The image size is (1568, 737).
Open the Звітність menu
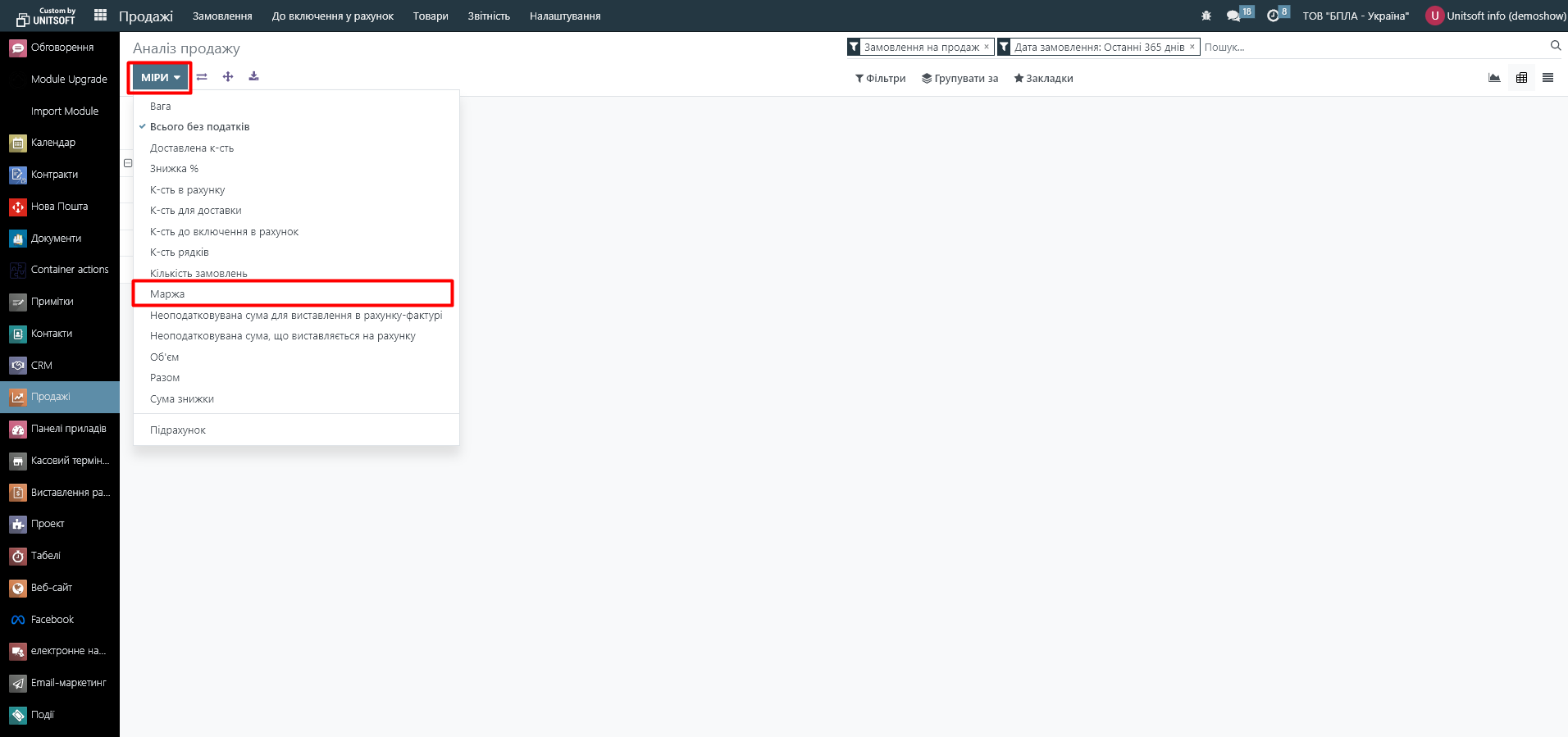click(489, 16)
